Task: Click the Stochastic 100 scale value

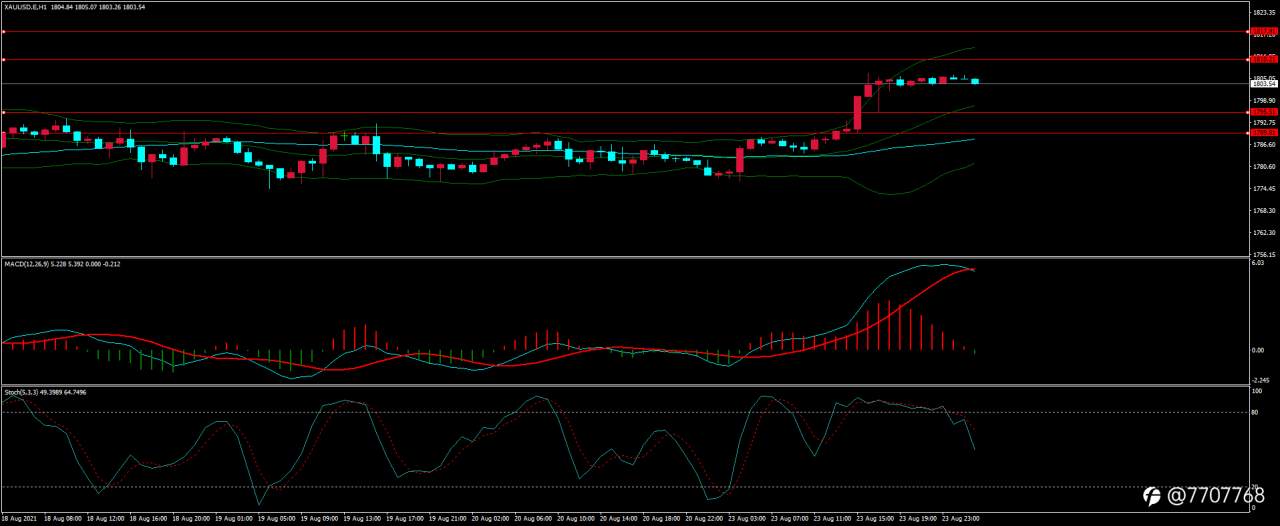Action: (x=1257, y=391)
